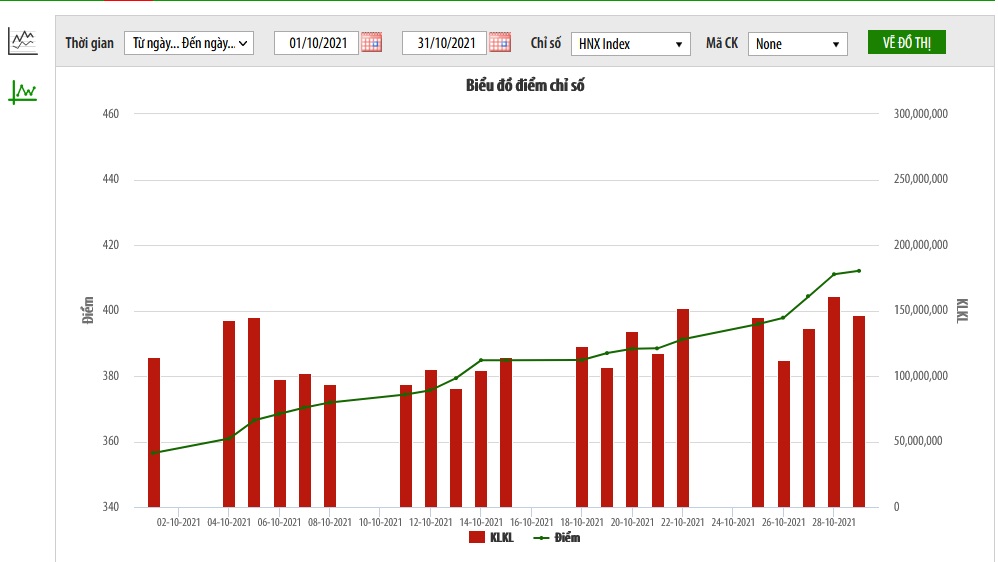Toggle KLKL series via legend label
Image resolution: width=998 pixels, height=562 pixels.
[x=501, y=538]
